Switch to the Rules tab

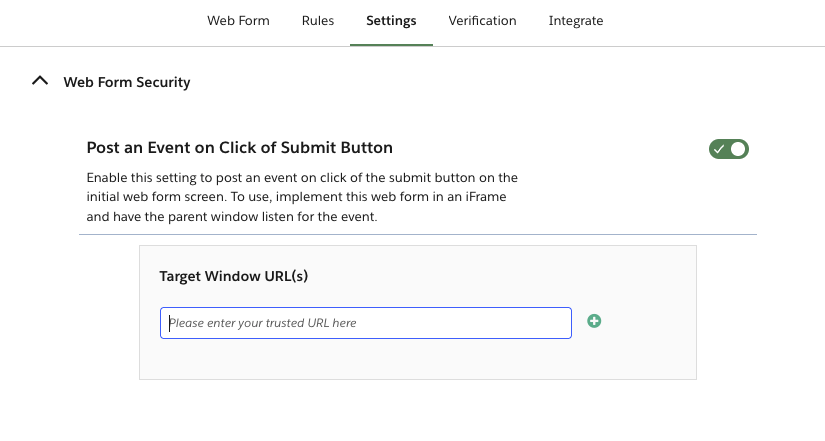pos(318,20)
